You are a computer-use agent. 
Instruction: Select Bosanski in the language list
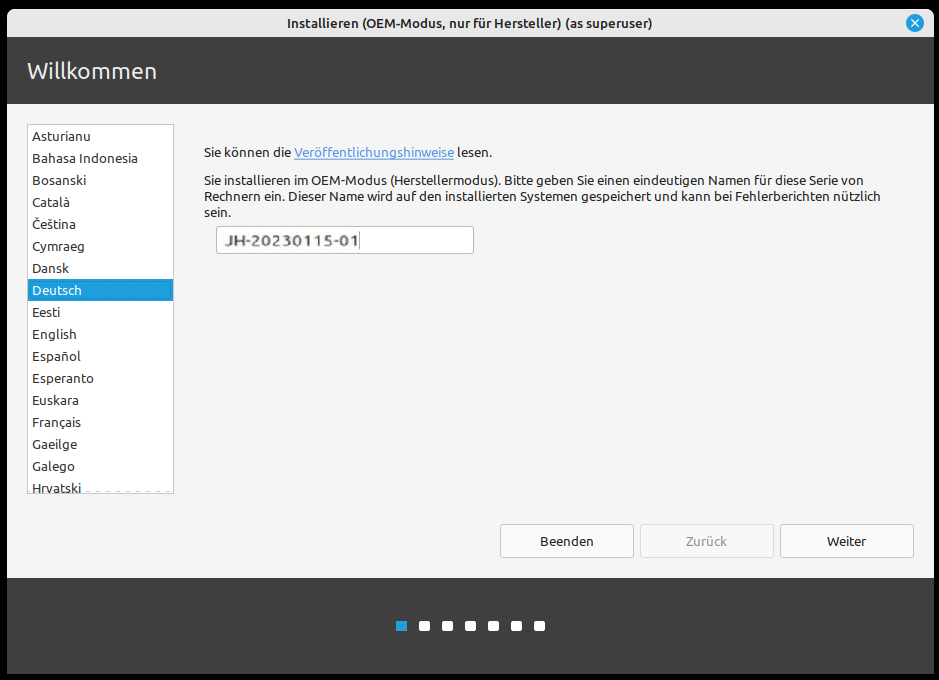coord(59,180)
